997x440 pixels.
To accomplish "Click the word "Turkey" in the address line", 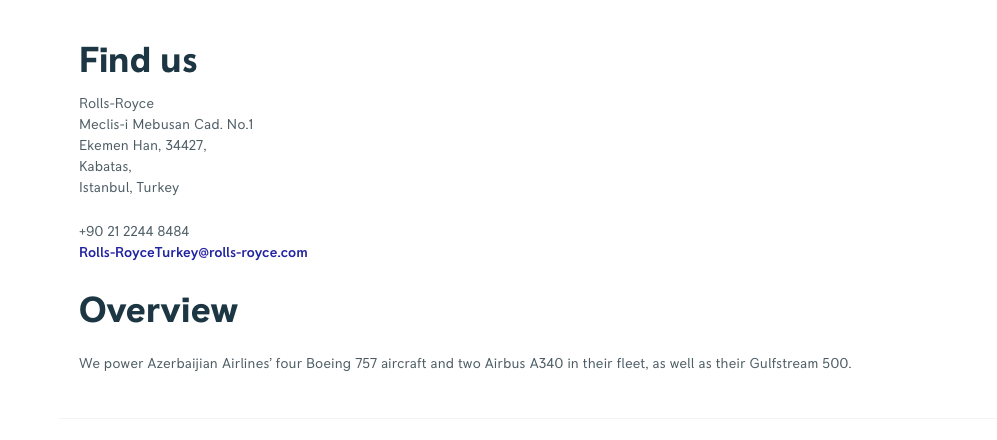I will coord(158,187).
